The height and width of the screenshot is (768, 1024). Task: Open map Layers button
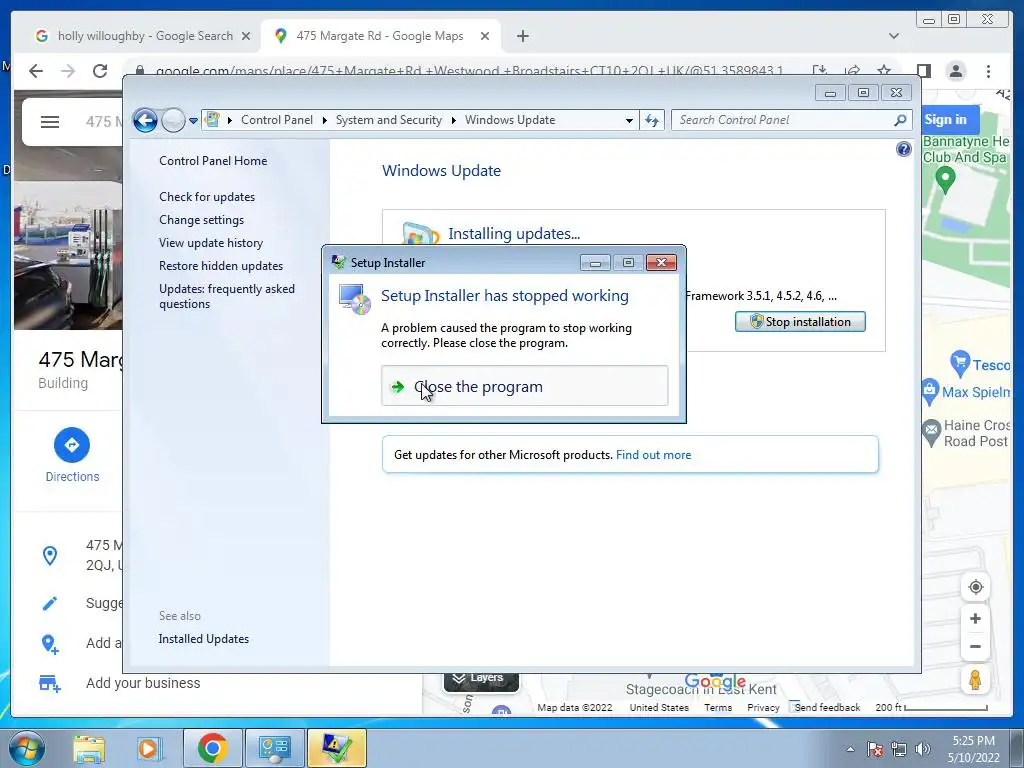pos(481,680)
